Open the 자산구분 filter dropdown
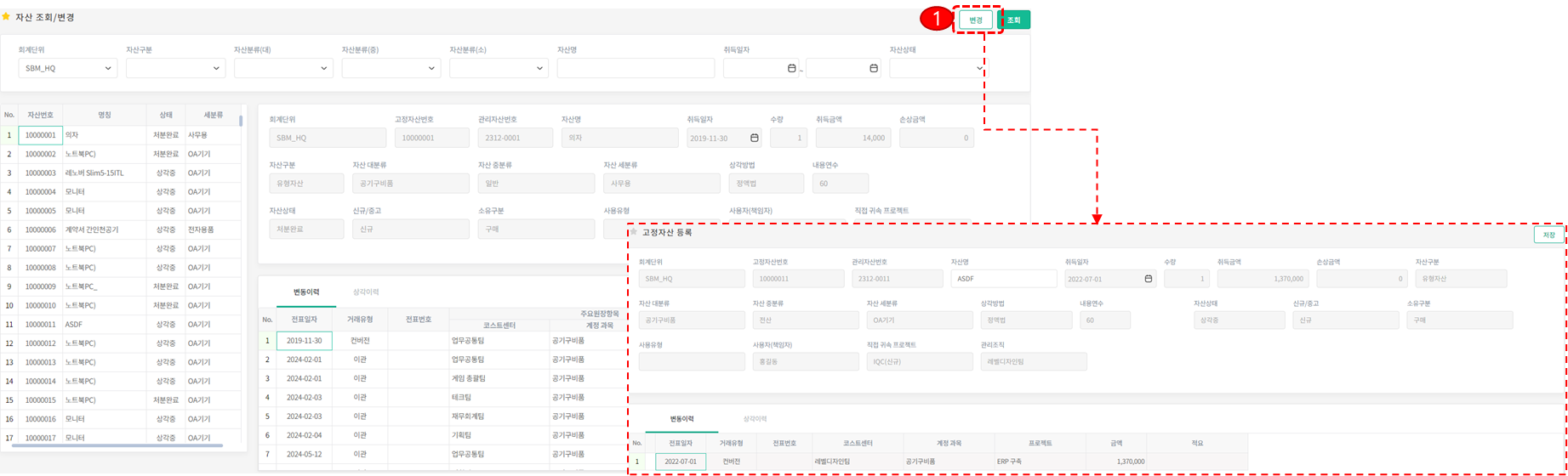 [x=216, y=68]
